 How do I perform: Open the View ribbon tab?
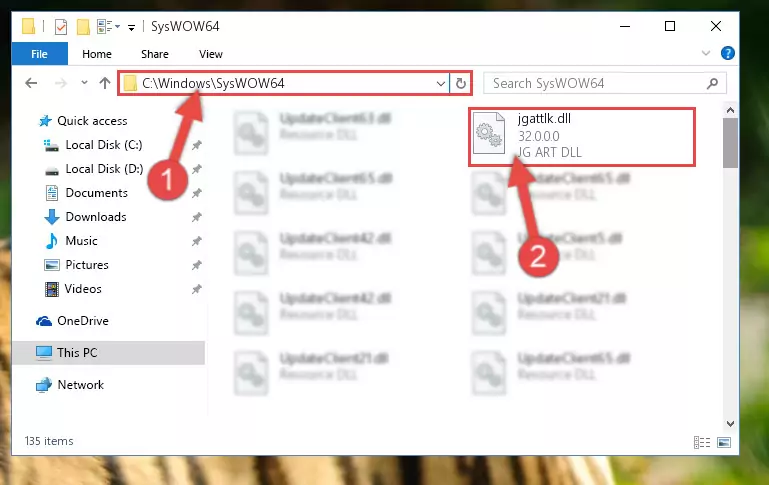tap(210, 54)
